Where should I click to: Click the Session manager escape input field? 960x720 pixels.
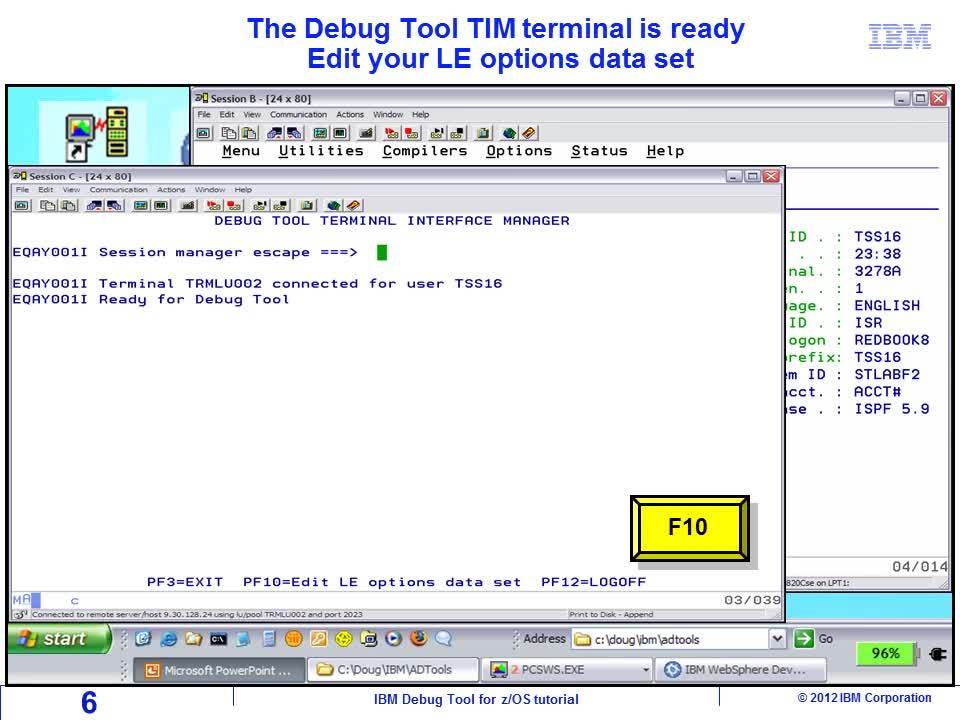tap(382, 252)
